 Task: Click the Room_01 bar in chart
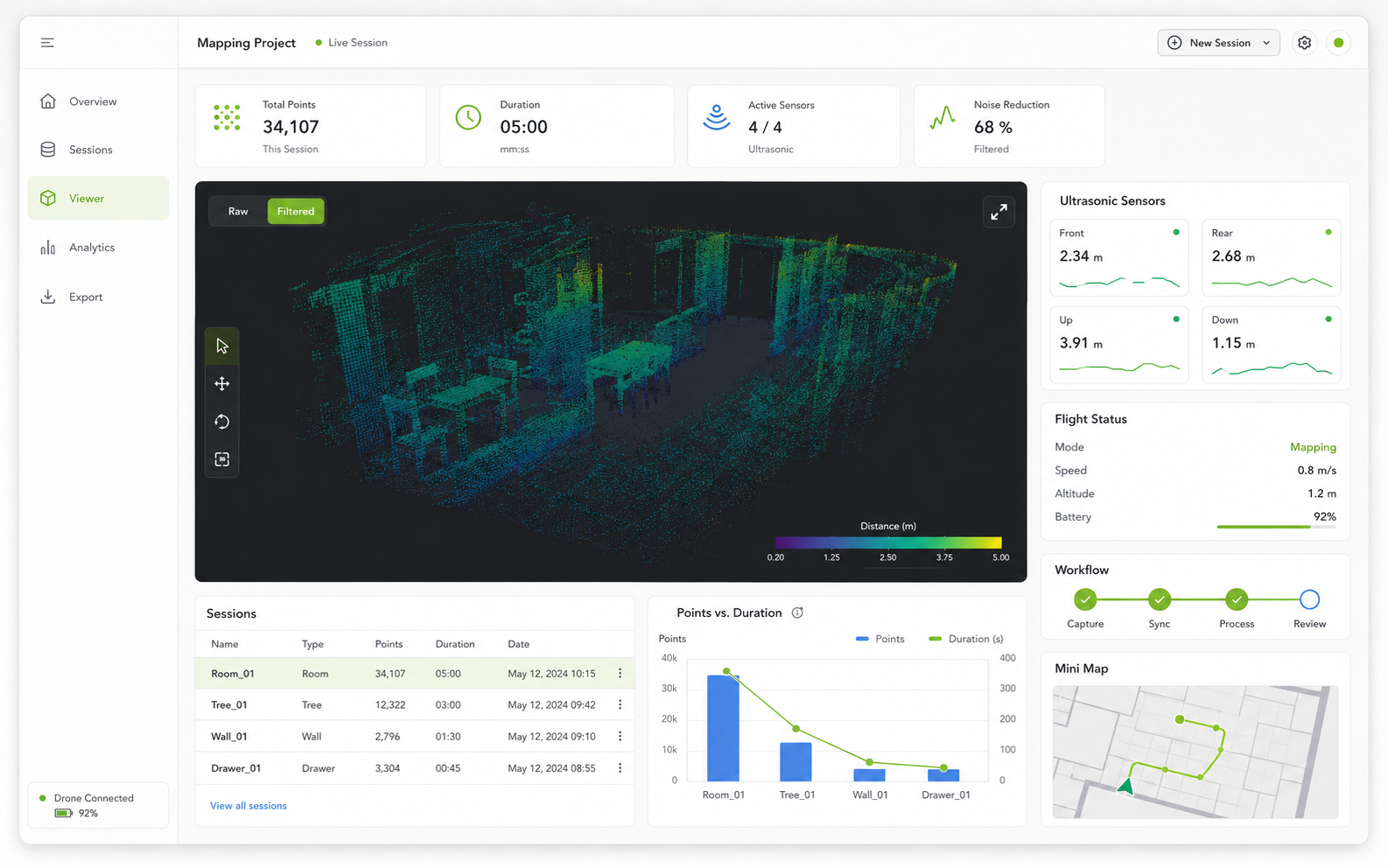(723, 728)
